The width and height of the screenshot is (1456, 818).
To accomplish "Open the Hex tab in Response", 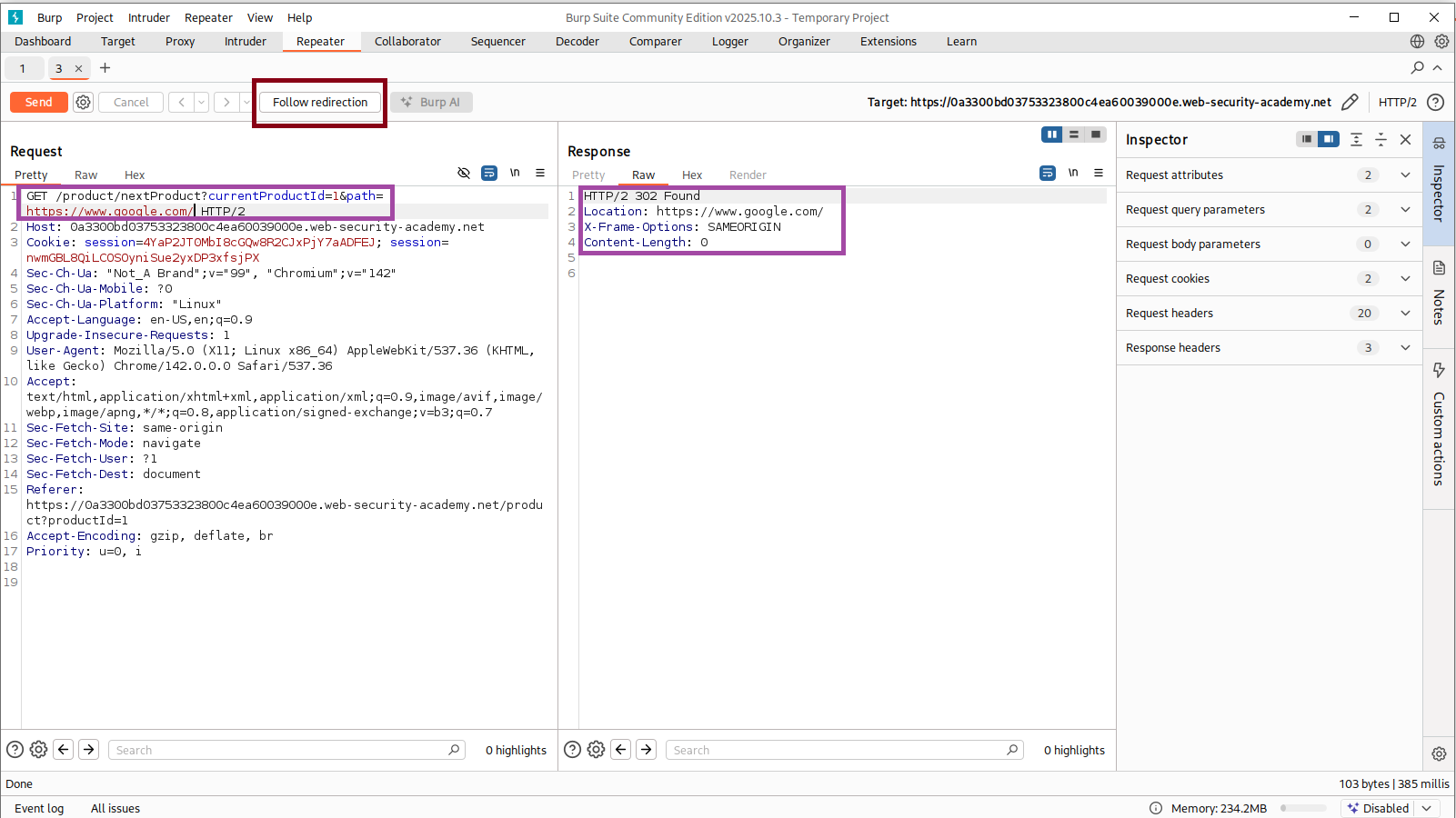I will point(692,175).
